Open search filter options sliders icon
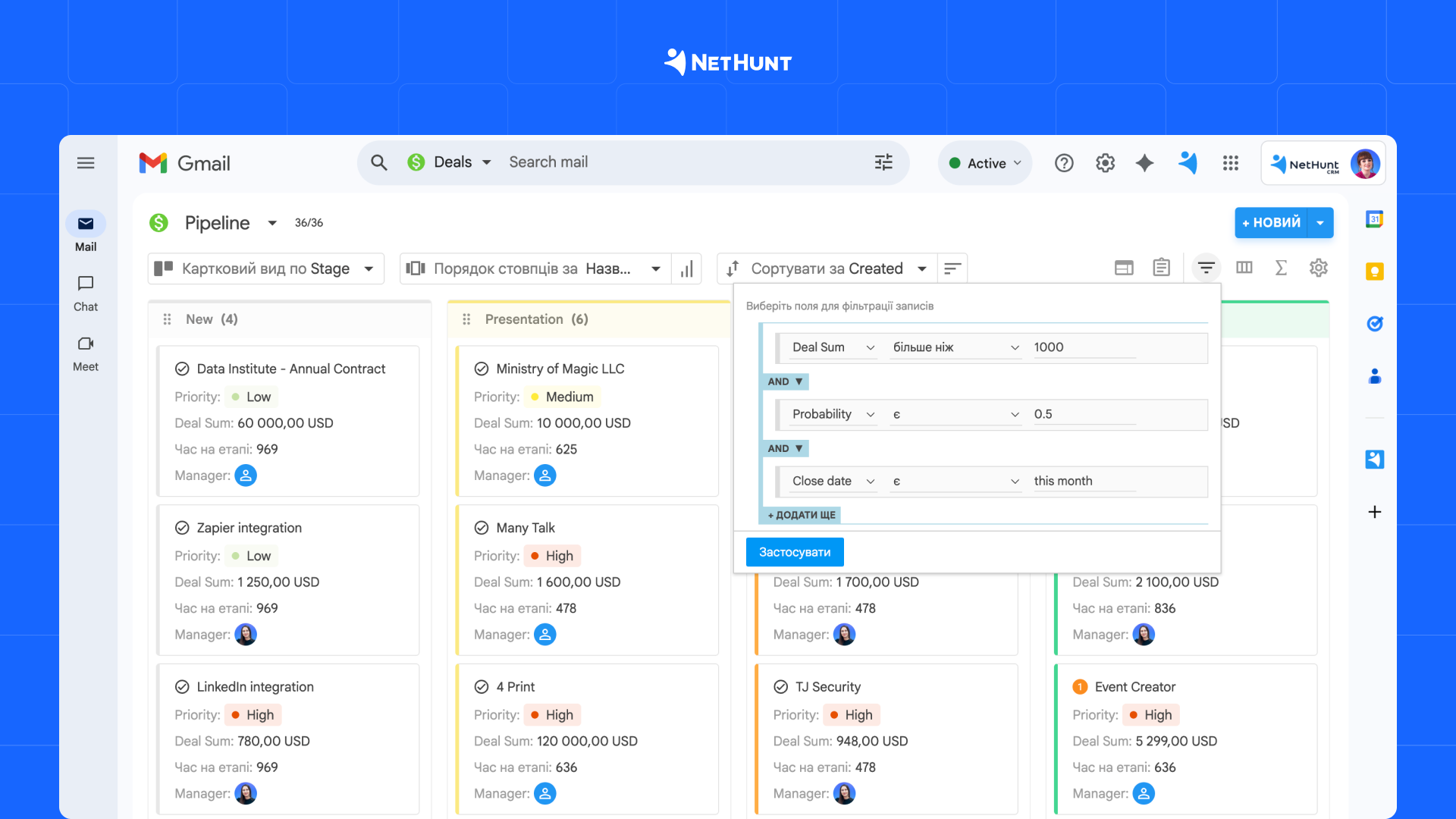 click(883, 162)
